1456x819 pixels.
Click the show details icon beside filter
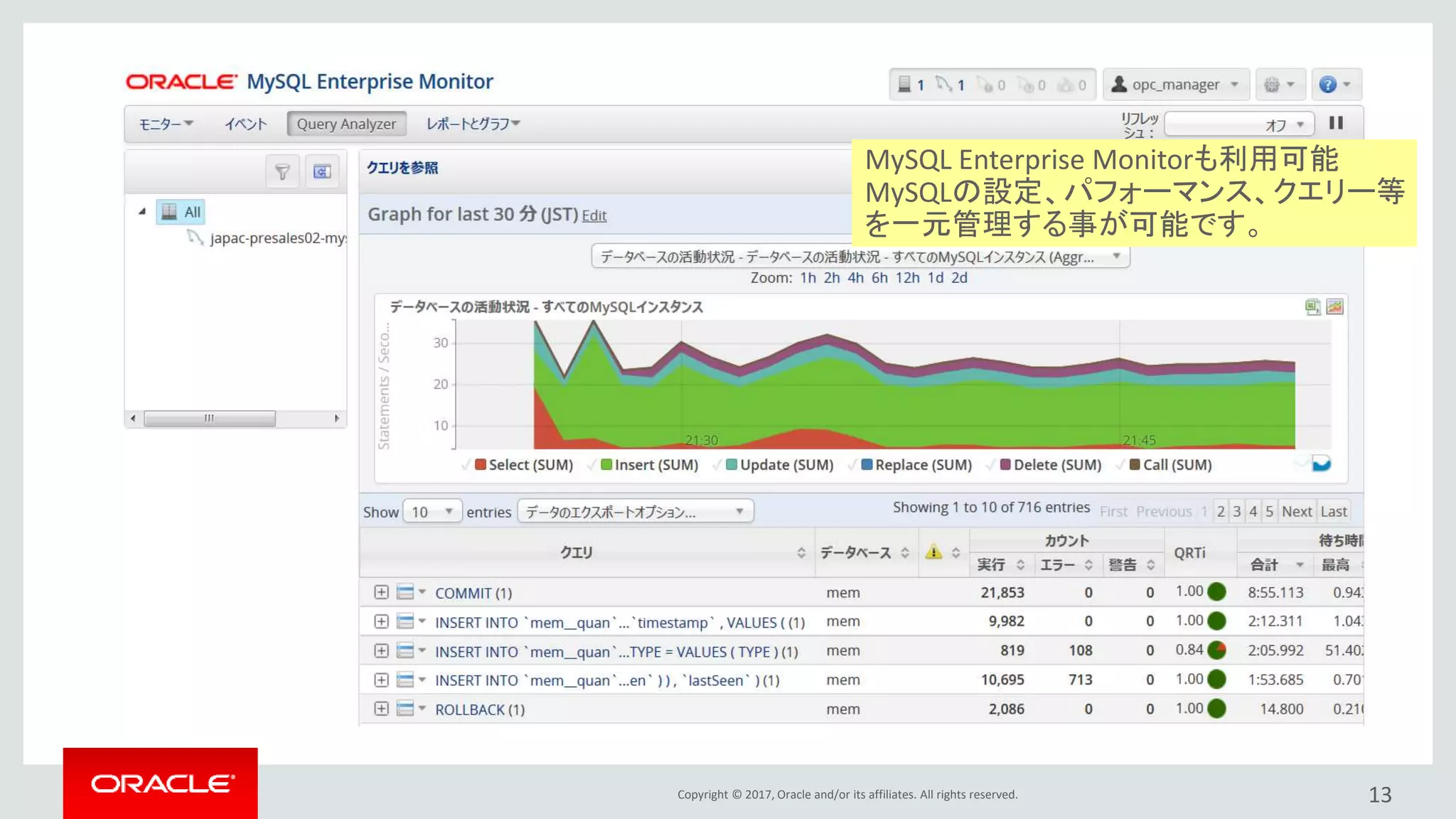[322, 171]
